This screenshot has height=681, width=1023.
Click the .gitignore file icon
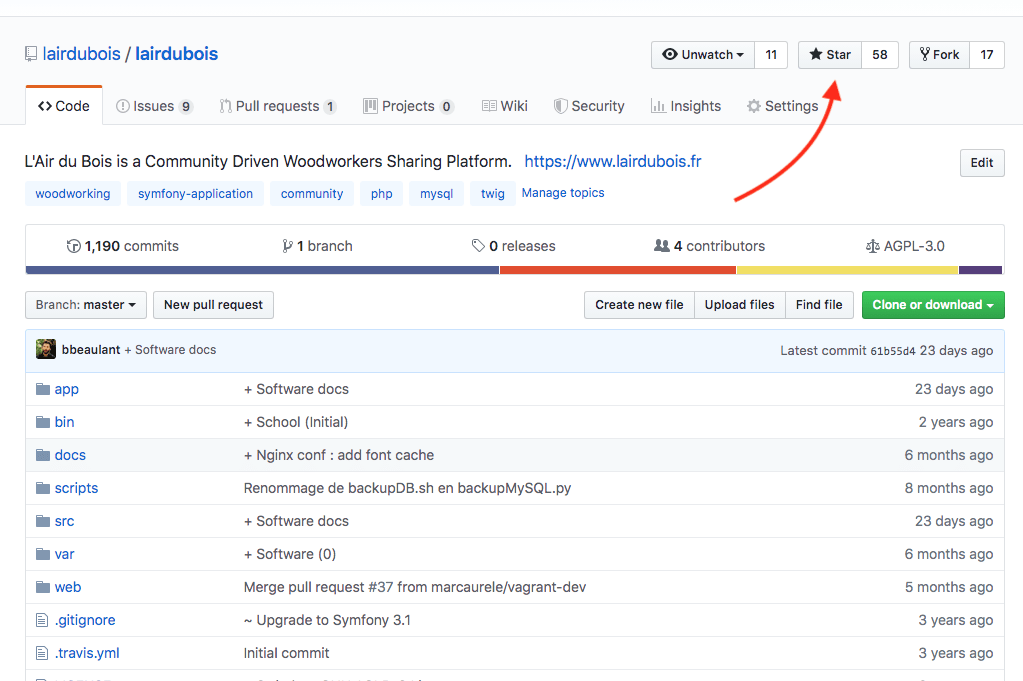(42, 620)
